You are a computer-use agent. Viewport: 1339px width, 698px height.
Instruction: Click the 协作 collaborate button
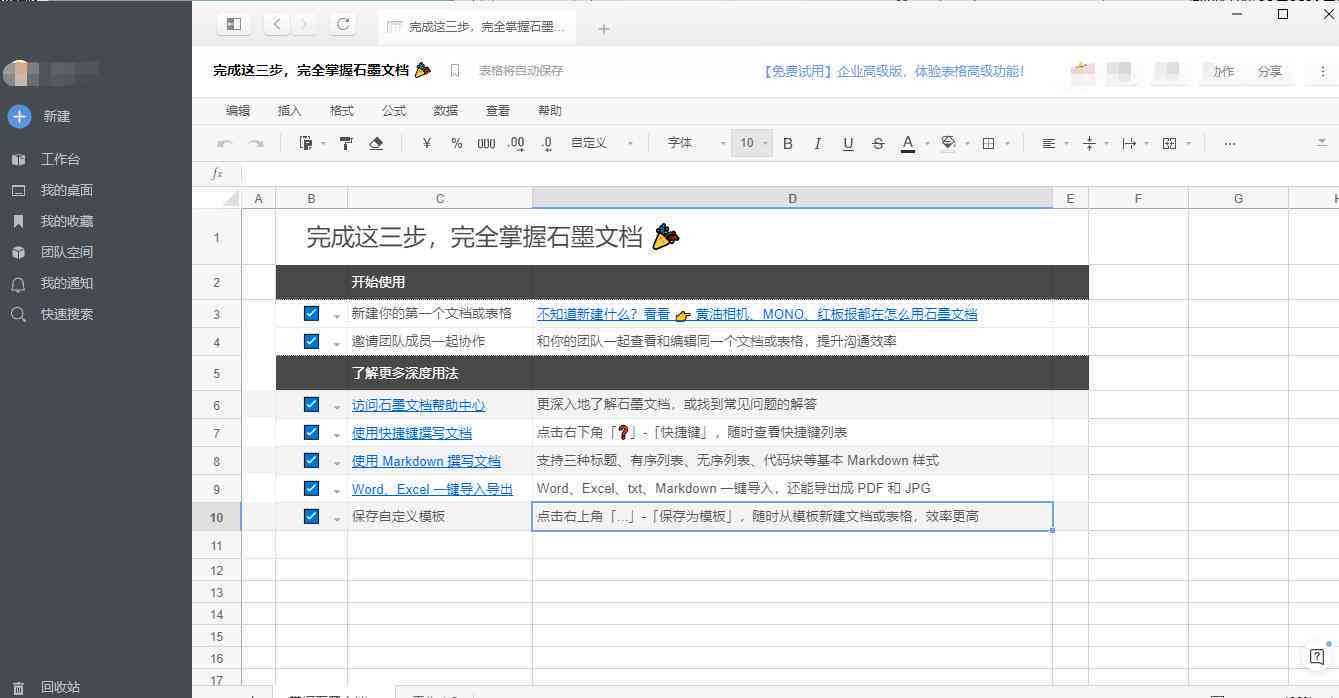click(1223, 71)
